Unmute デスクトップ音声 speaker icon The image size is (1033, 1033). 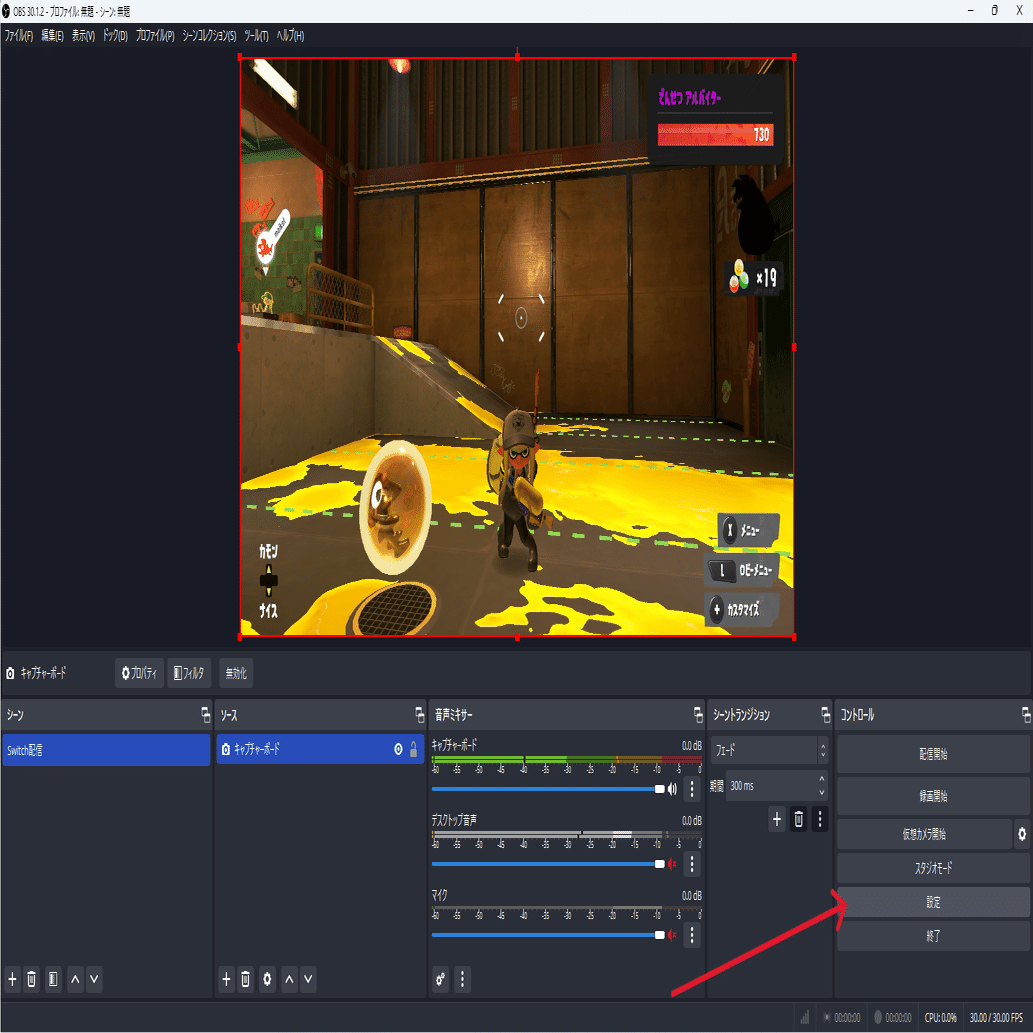(672, 864)
